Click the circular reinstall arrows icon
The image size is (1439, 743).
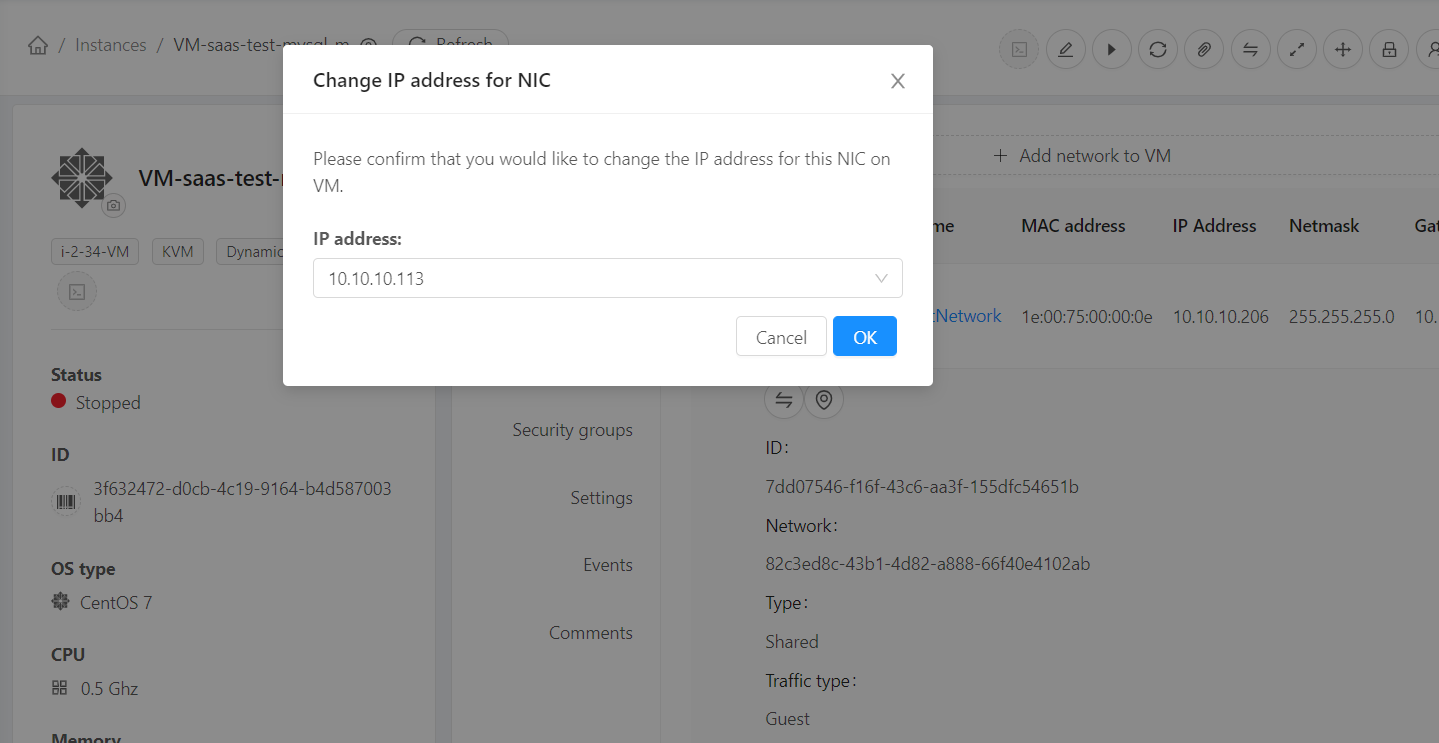[1158, 49]
